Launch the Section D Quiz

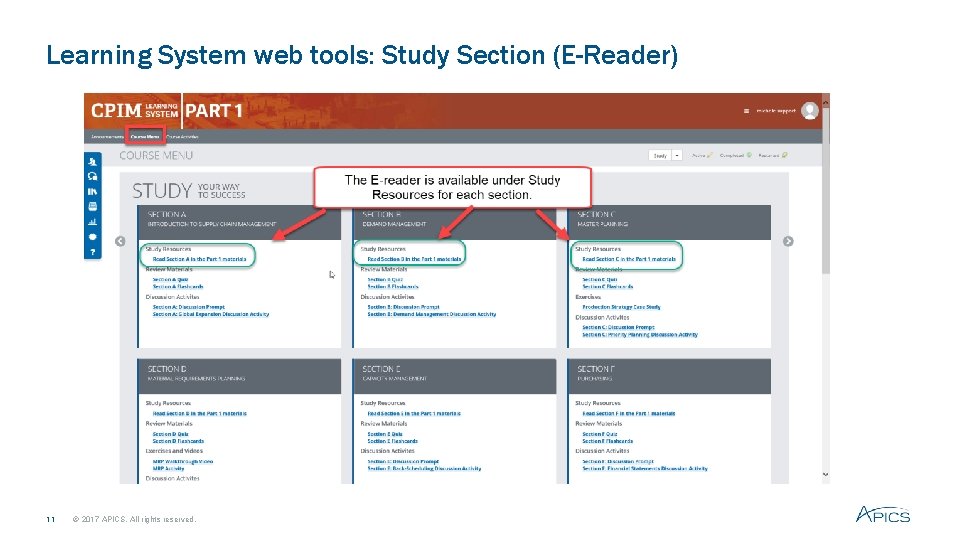tap(170, 433)
